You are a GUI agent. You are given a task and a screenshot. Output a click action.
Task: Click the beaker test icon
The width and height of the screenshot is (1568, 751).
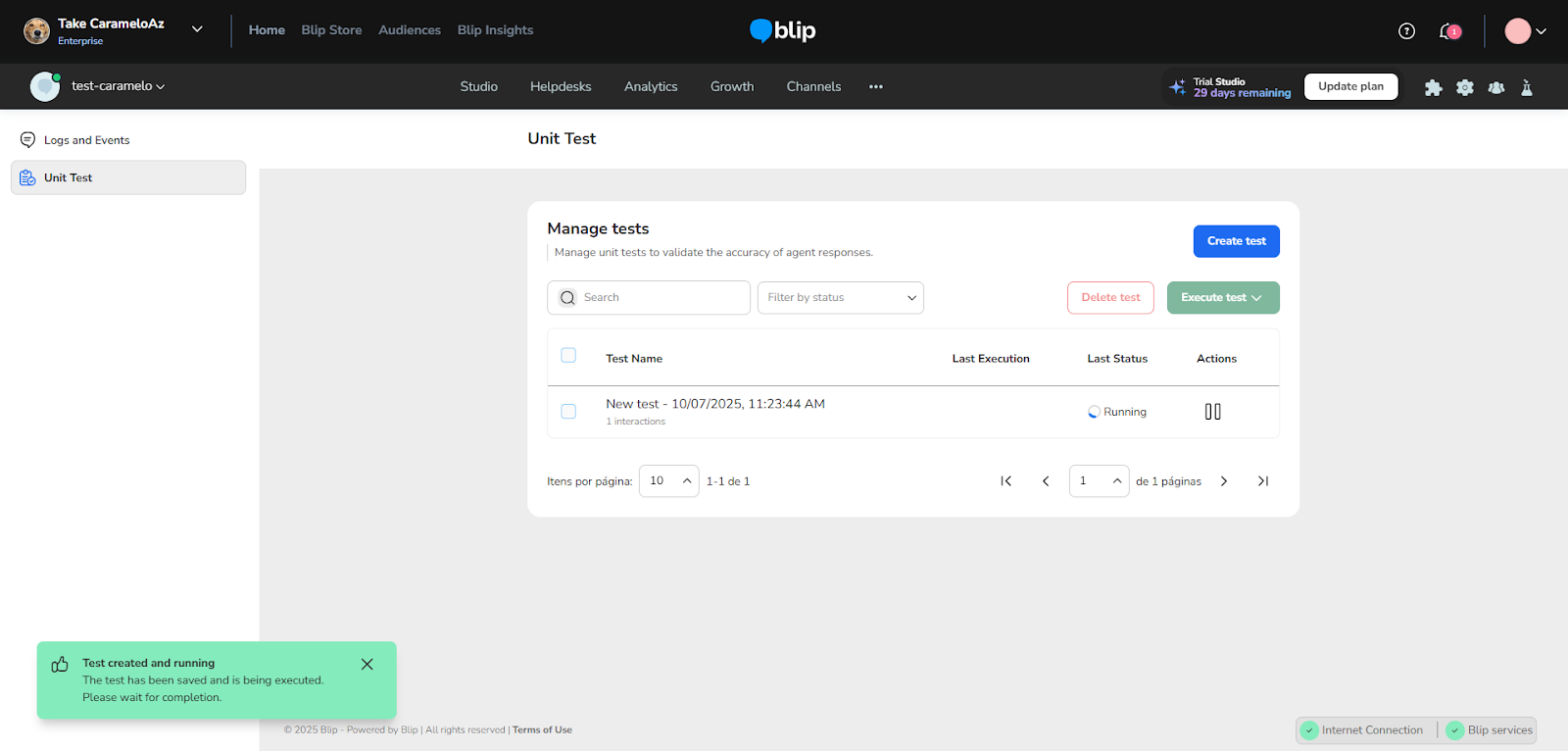pos(1526,87)
